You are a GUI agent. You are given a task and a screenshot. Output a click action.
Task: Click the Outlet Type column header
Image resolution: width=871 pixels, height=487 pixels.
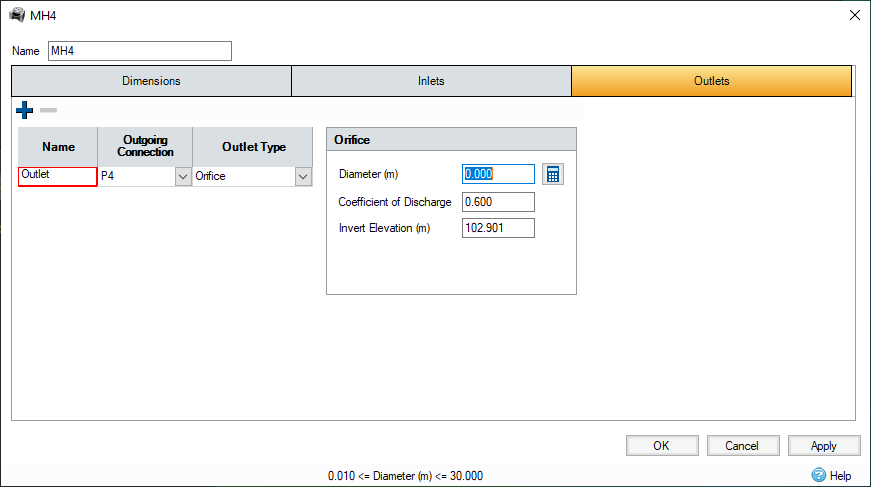253,147
